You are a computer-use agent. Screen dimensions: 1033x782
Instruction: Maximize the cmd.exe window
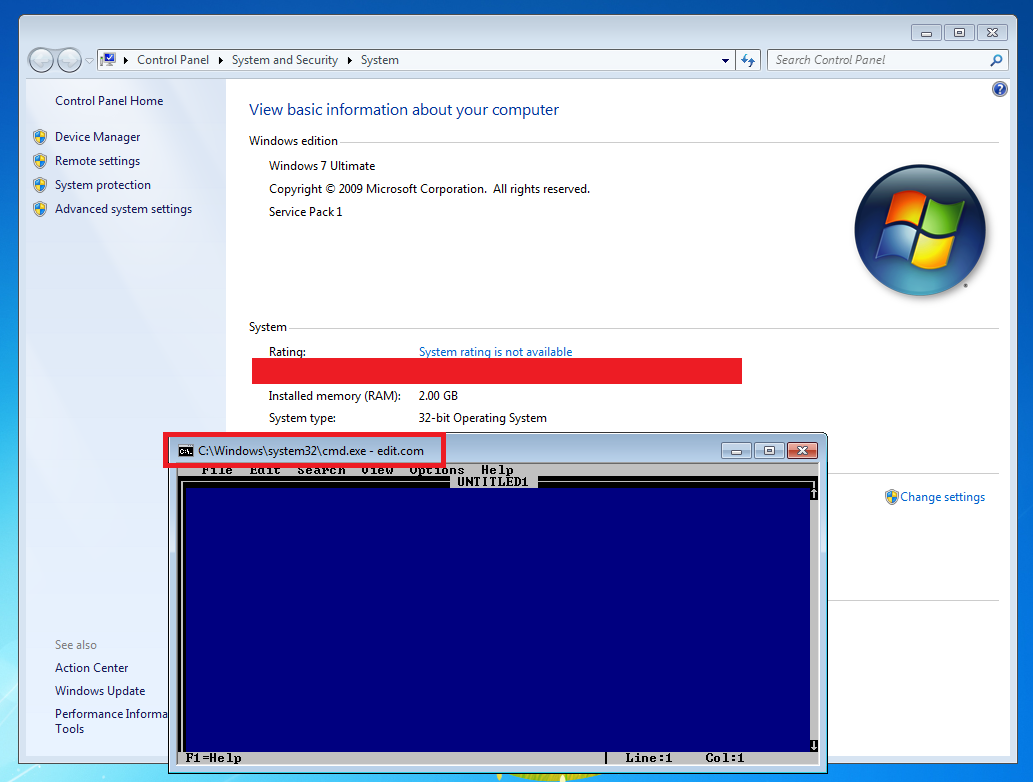coord(769,451)
